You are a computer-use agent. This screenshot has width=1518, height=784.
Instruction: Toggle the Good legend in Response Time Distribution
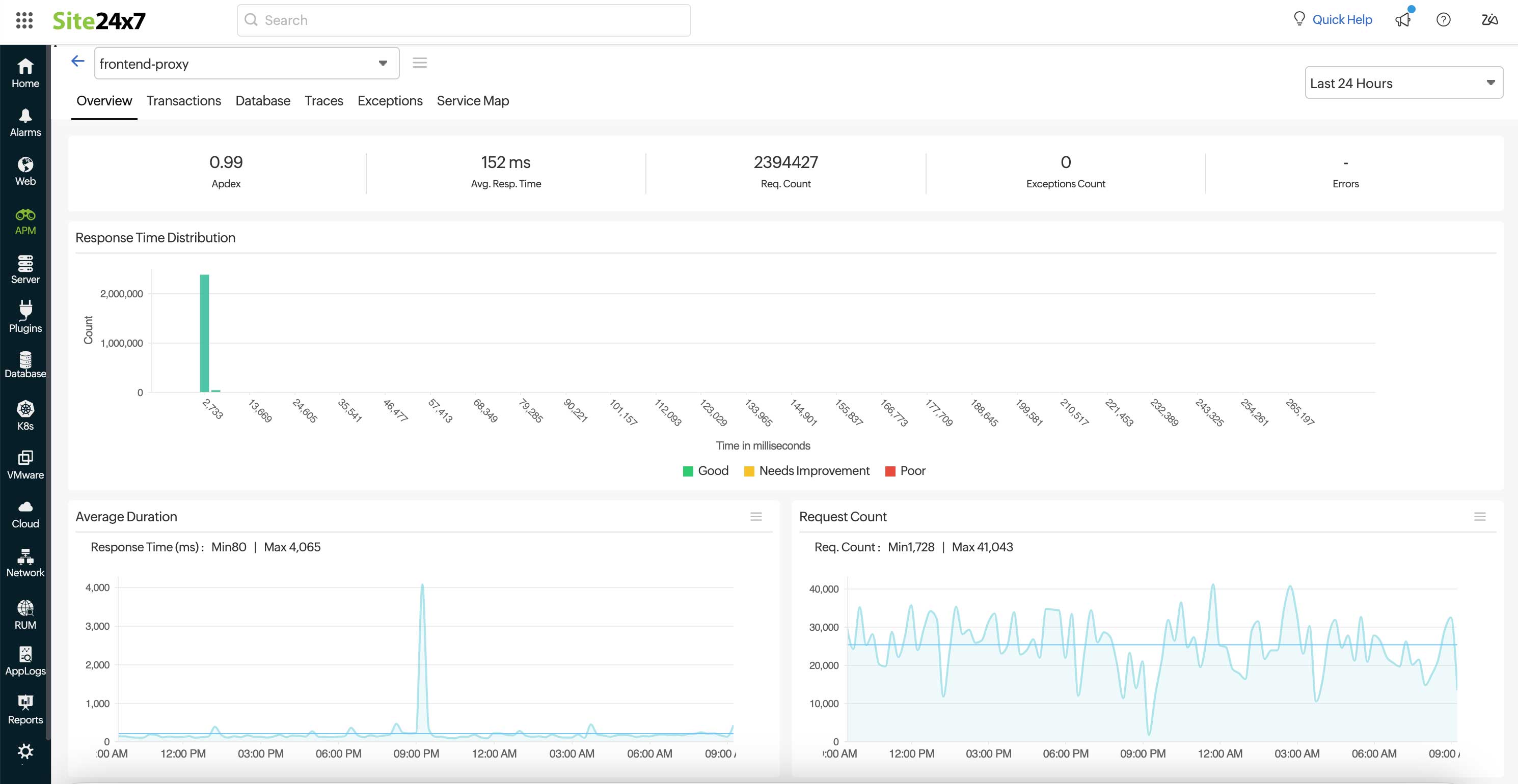(706, 470)
